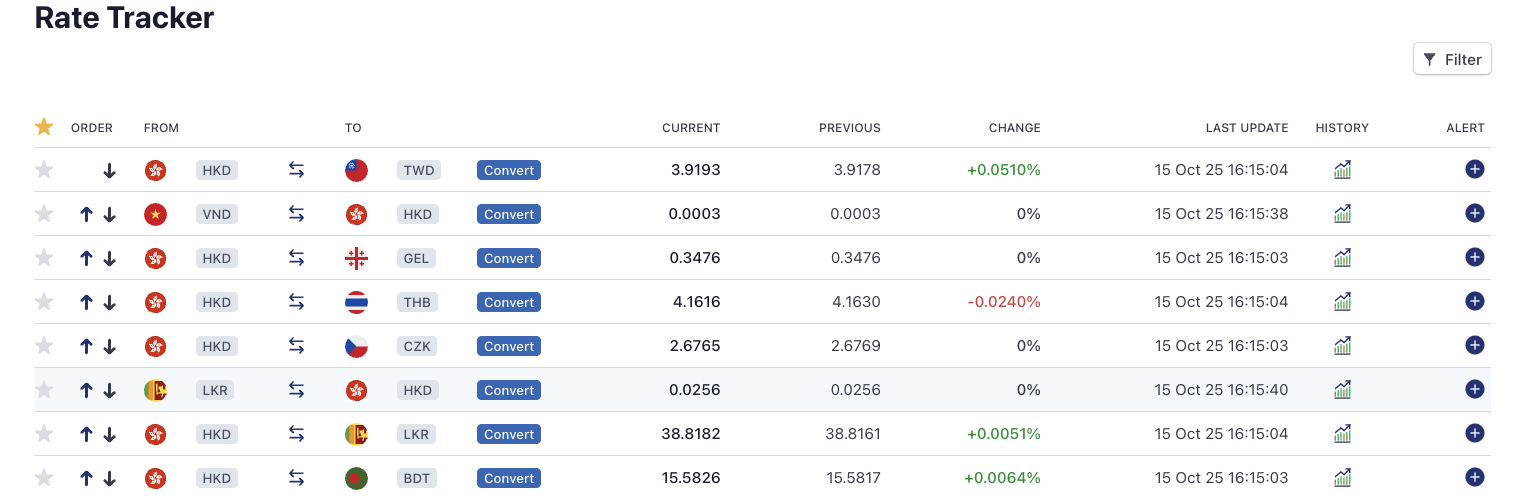The image size is (1514, 499).
Task: Swap currencies in HKD to LKR row
Action: coord(296,434)
